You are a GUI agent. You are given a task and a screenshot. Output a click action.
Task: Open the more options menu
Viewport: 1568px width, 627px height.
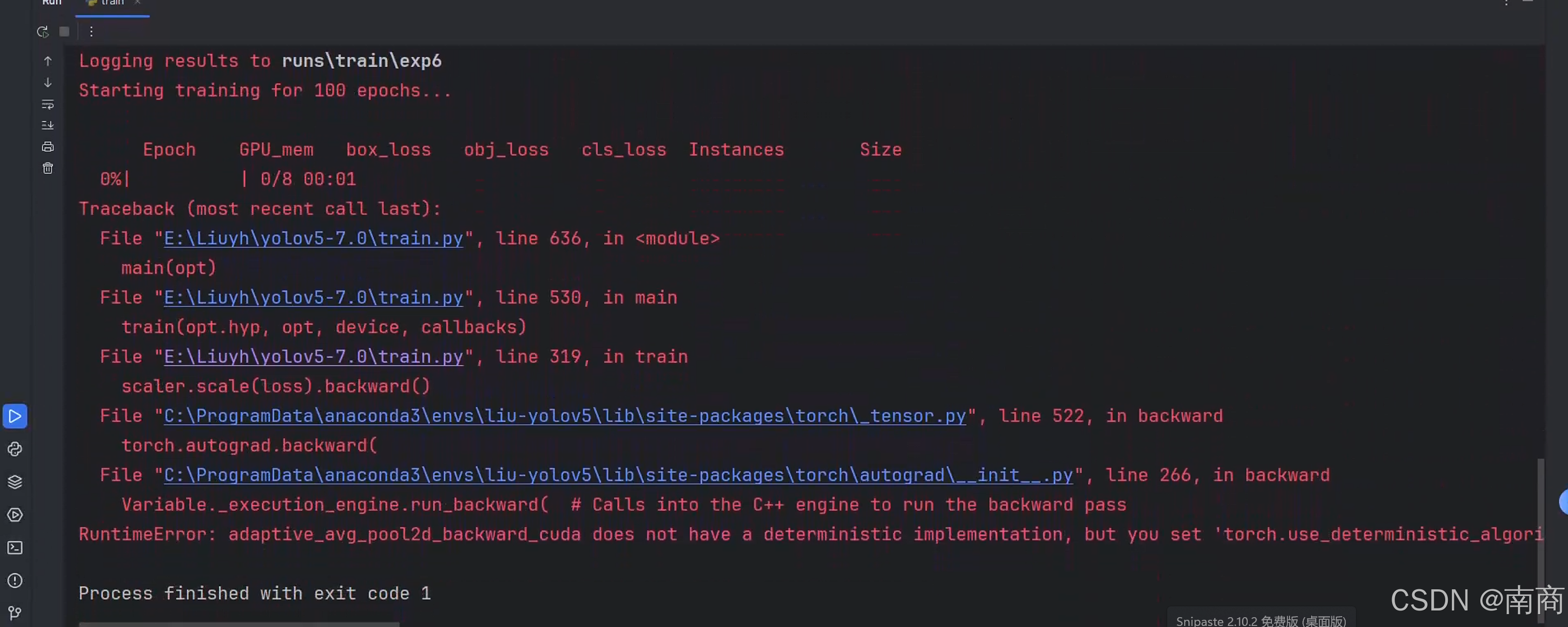91,31
